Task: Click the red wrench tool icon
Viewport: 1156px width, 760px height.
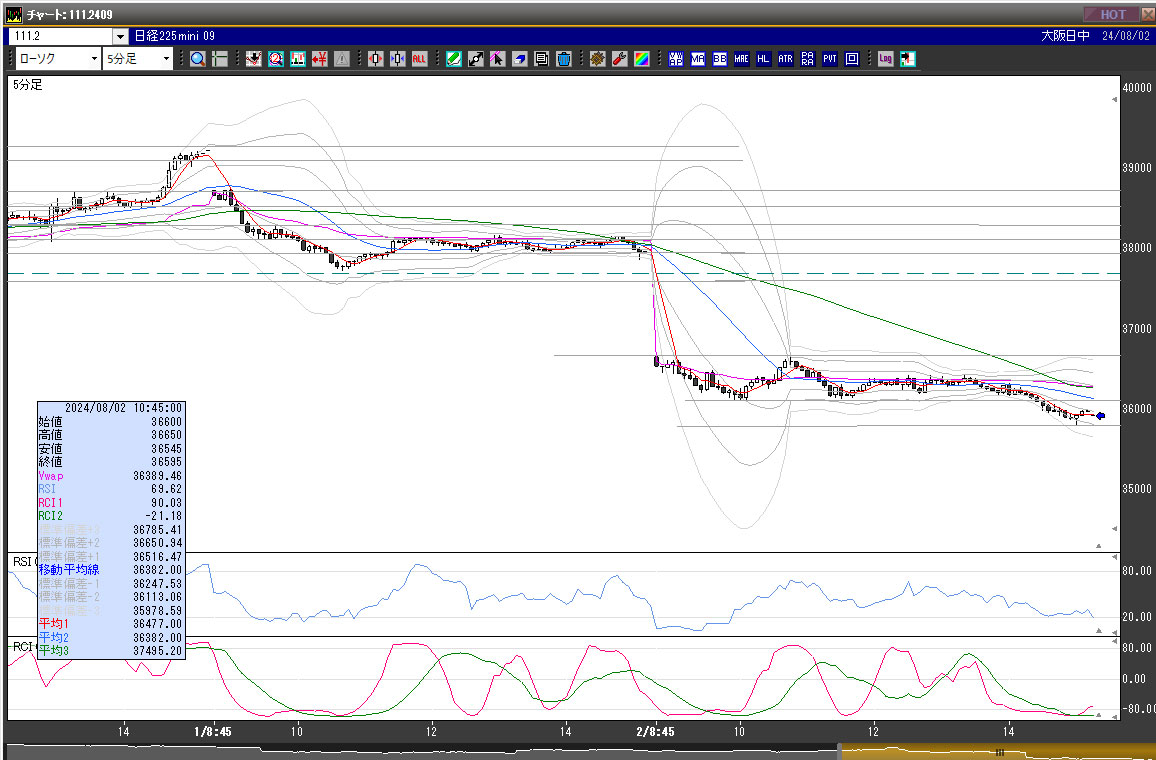Action: [619, 59]
